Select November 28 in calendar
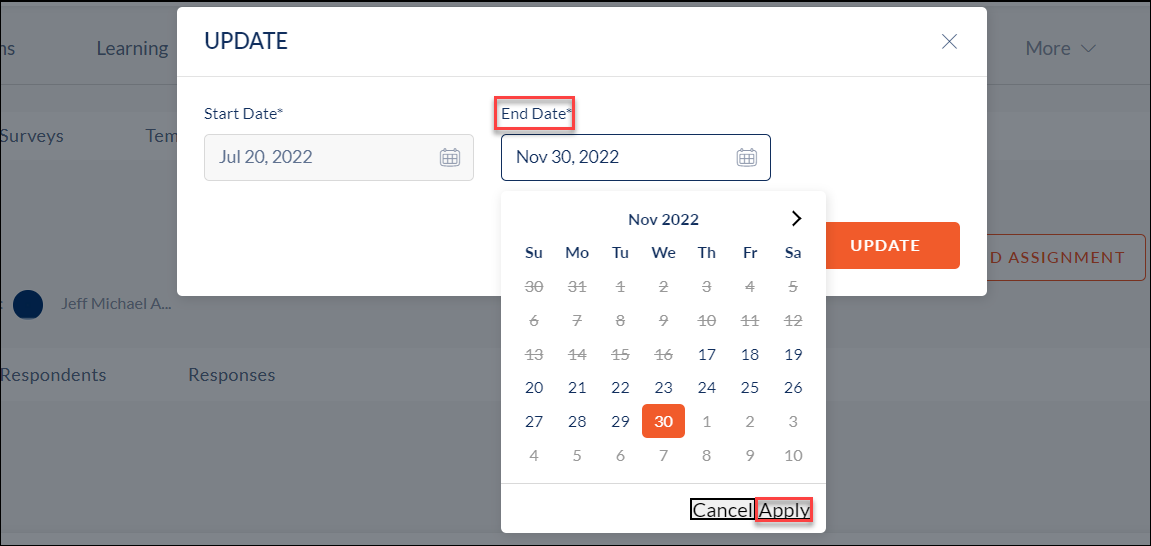The height and width of the screenshot is (546, 1151). pyautogui.click(x=577, y=422)
